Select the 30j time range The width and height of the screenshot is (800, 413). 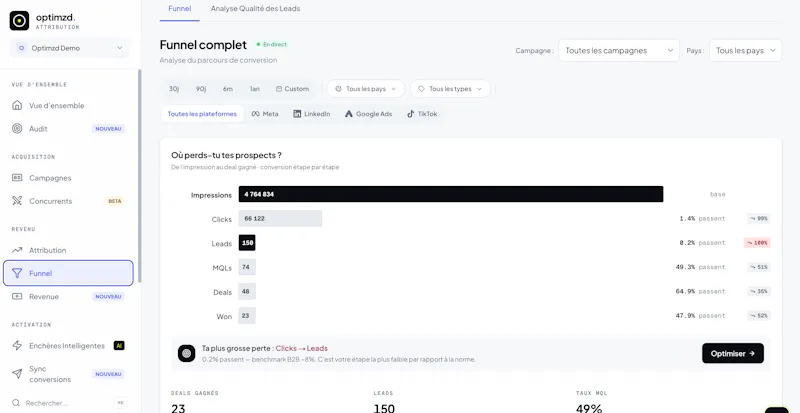(x=173, y=89)
